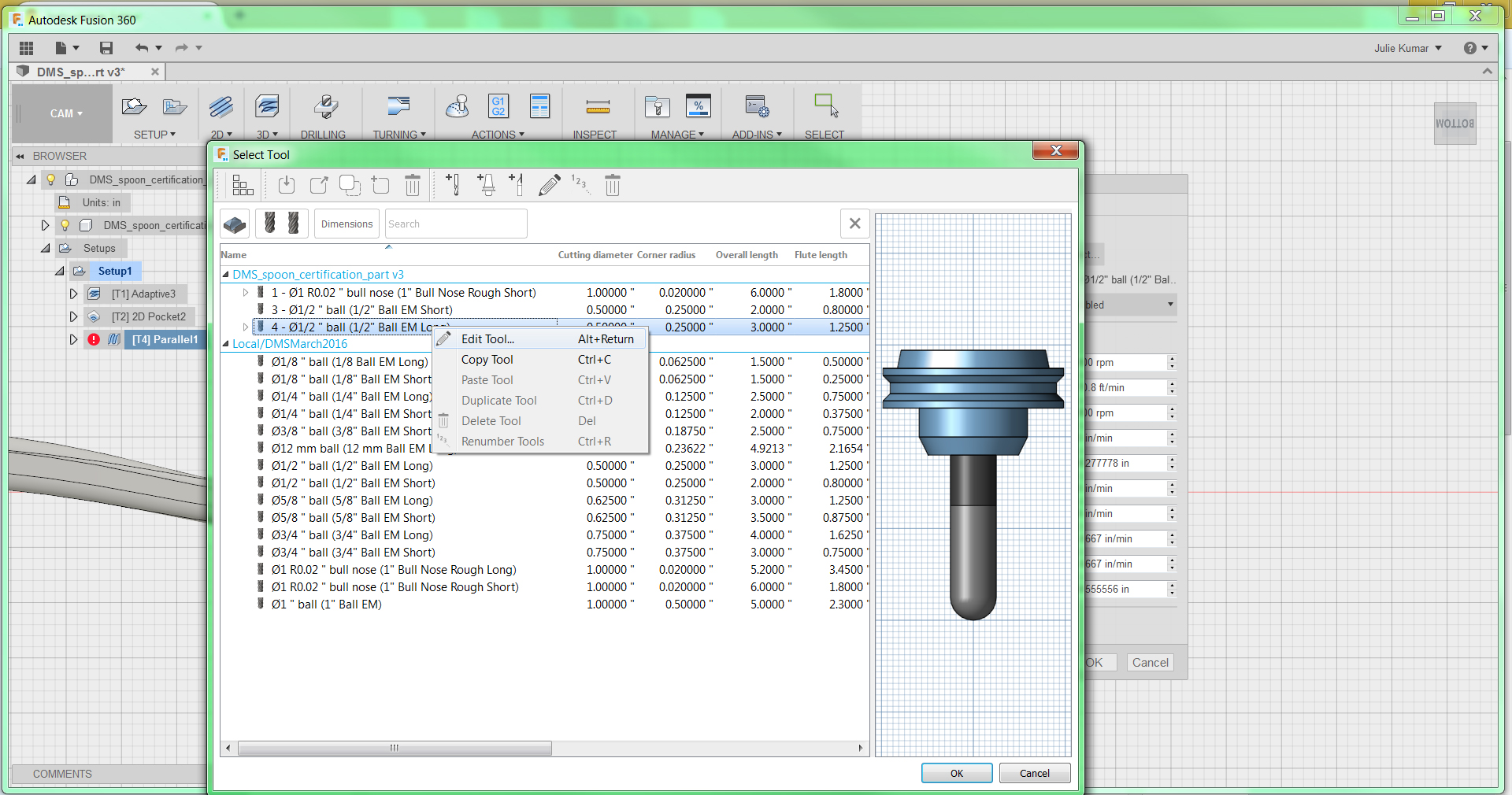The height and width of the screenshot is (795, 1512).
Task: Click the setup sheet icon under ACTIONS
Action: (x=540, y=106)
